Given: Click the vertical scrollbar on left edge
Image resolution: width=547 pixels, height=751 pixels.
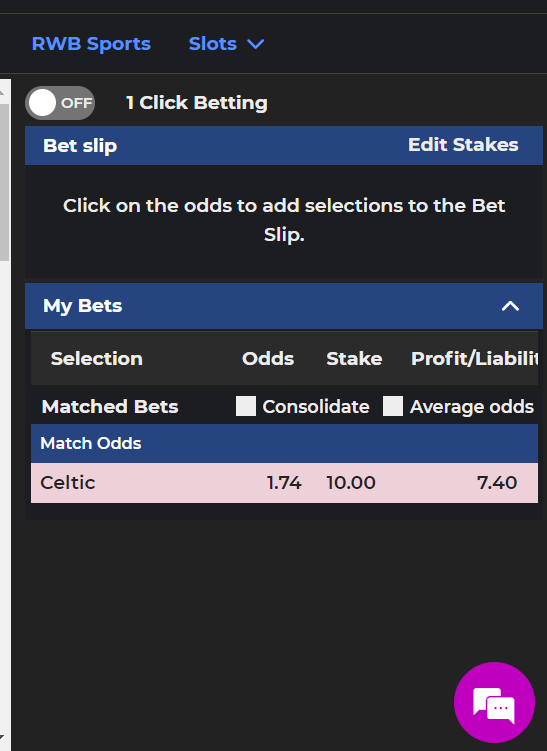Looking at the screenshot, I should (4, 182).
